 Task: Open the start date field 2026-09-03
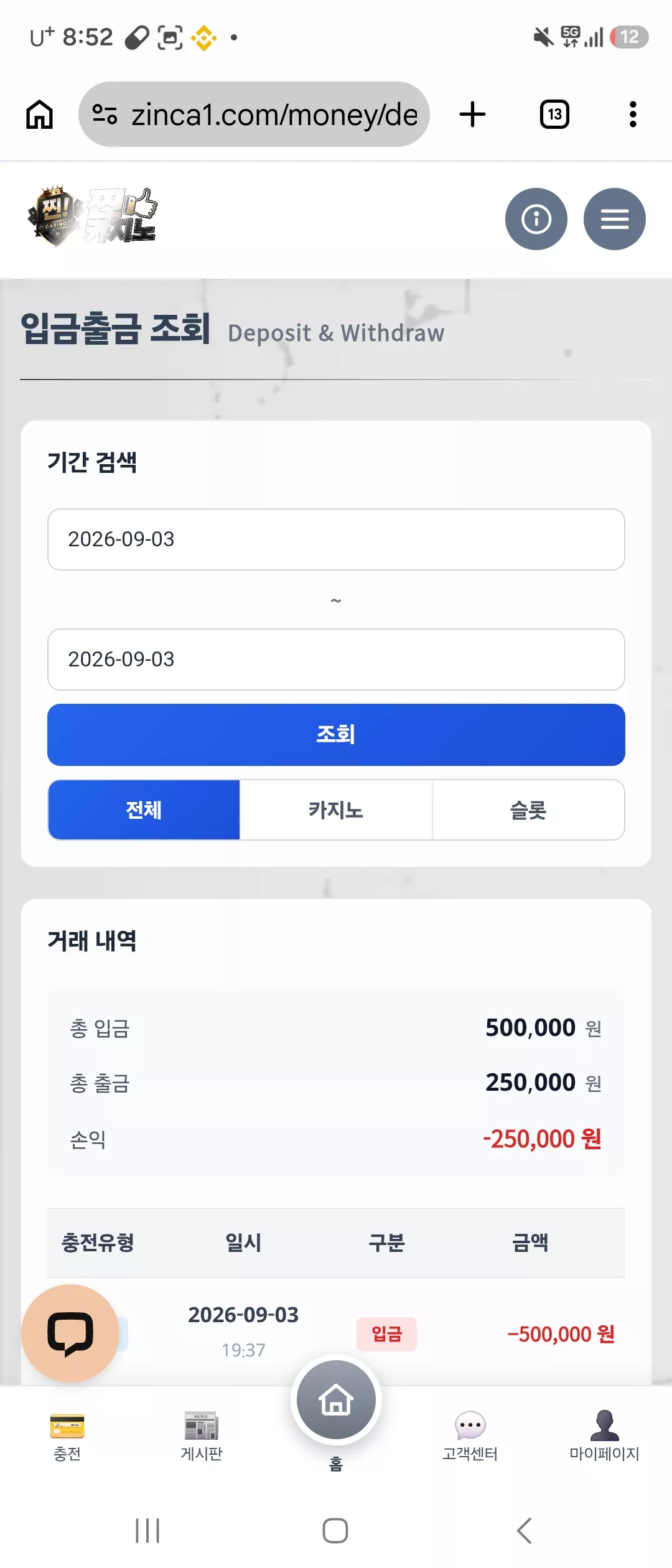(336, 539)
